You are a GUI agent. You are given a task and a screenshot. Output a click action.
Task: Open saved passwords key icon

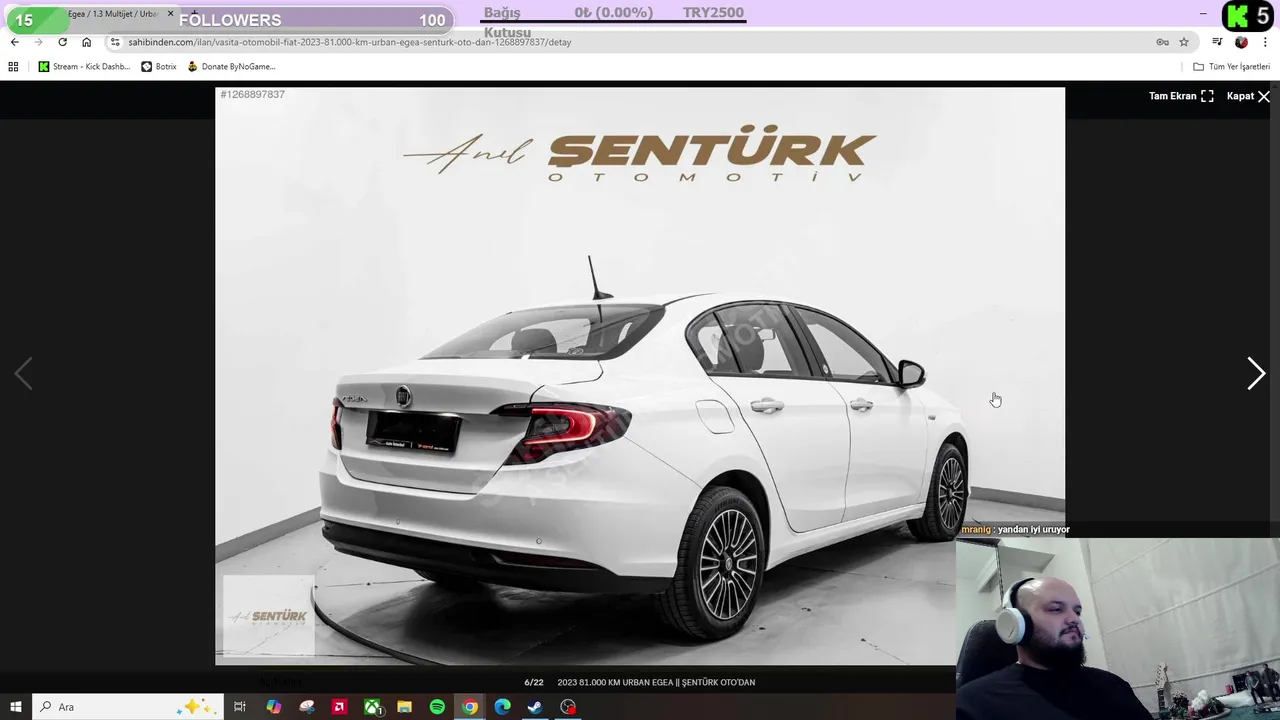[1162, 42]
